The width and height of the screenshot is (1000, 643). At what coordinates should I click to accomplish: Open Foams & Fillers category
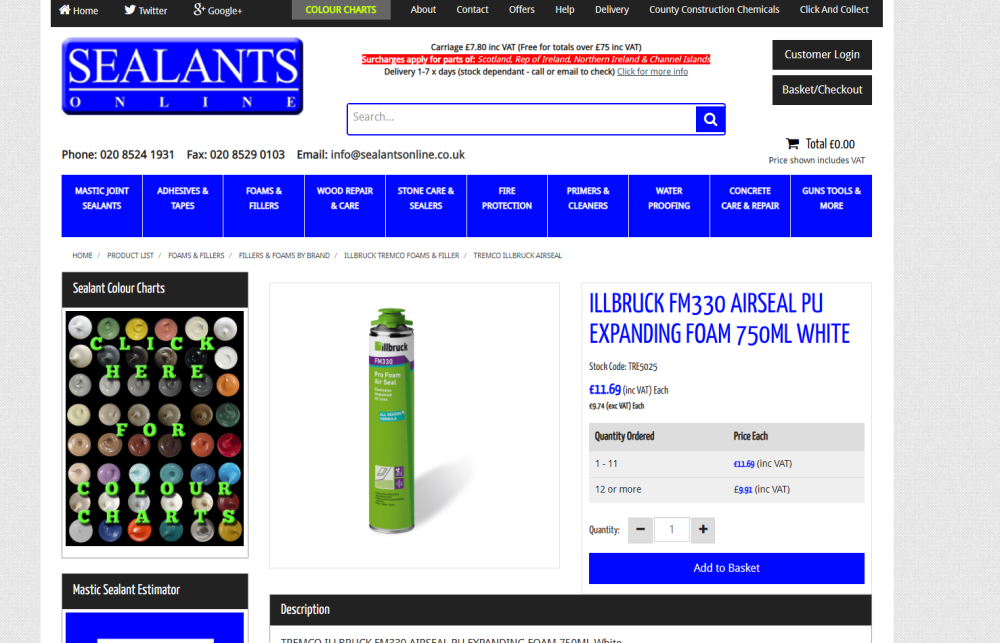pos(264,206)
